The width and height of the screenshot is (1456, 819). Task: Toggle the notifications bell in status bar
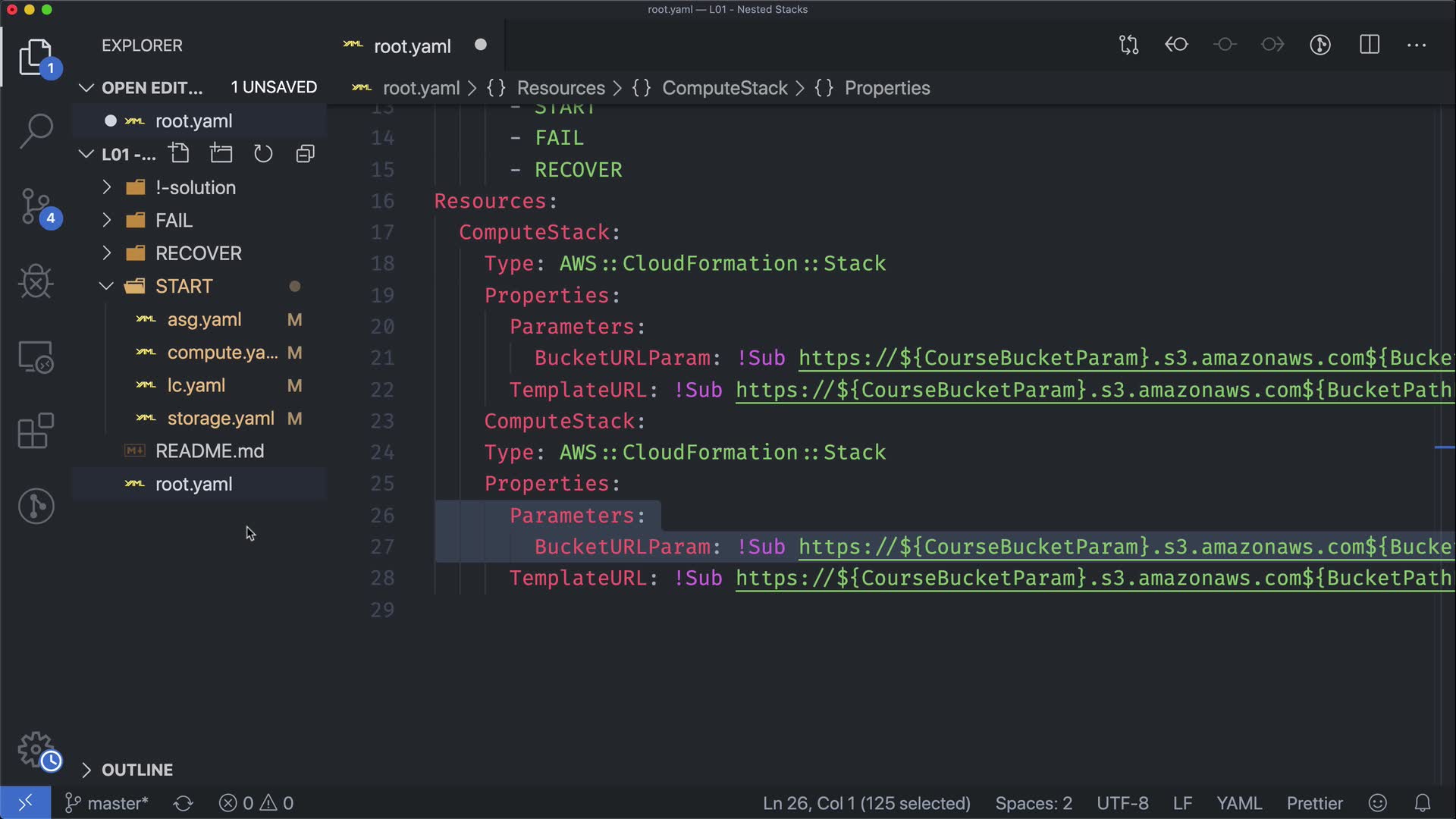tap(1423, 803)
